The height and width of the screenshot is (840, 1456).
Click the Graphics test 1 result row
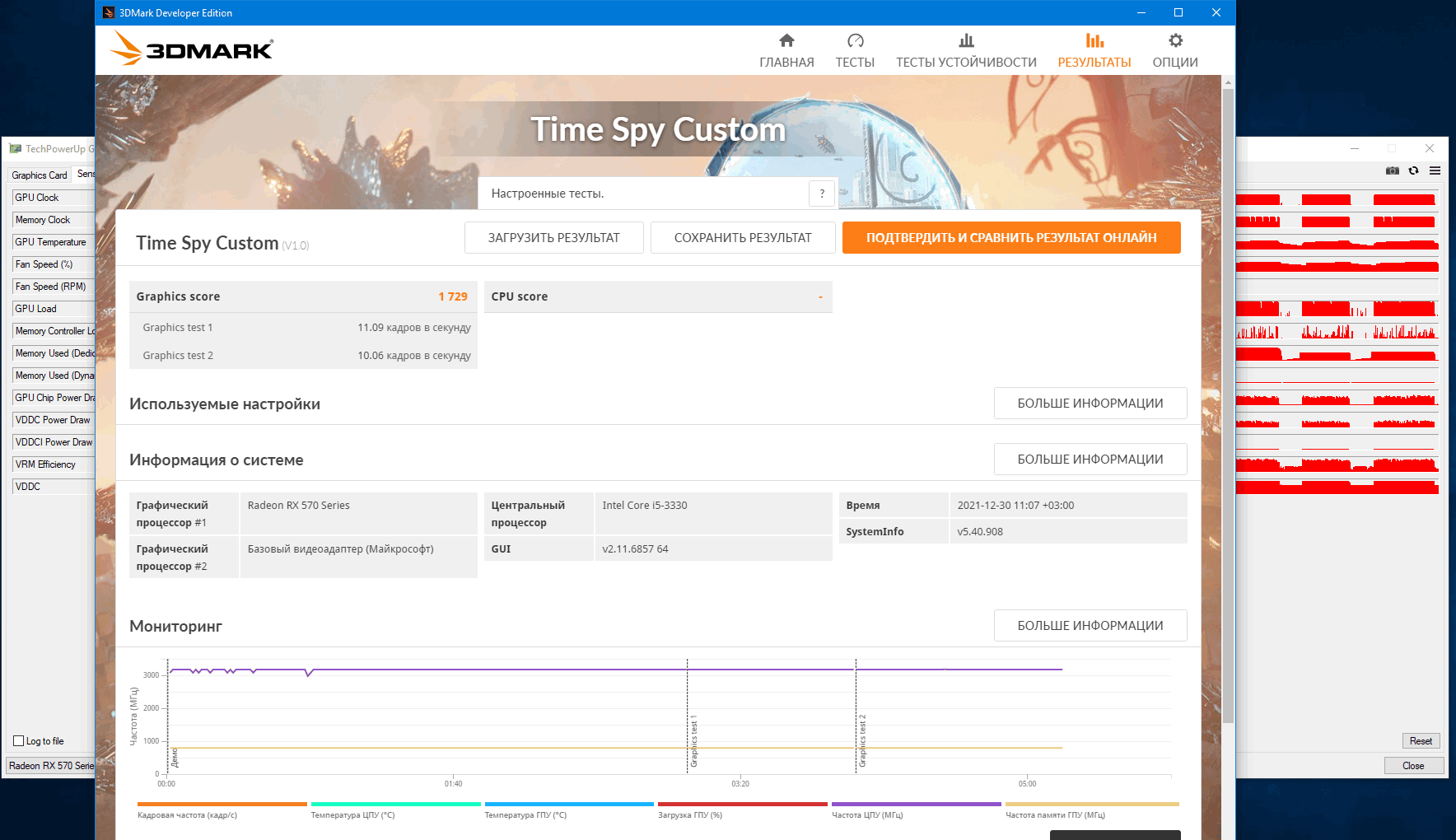coord(303,328)
